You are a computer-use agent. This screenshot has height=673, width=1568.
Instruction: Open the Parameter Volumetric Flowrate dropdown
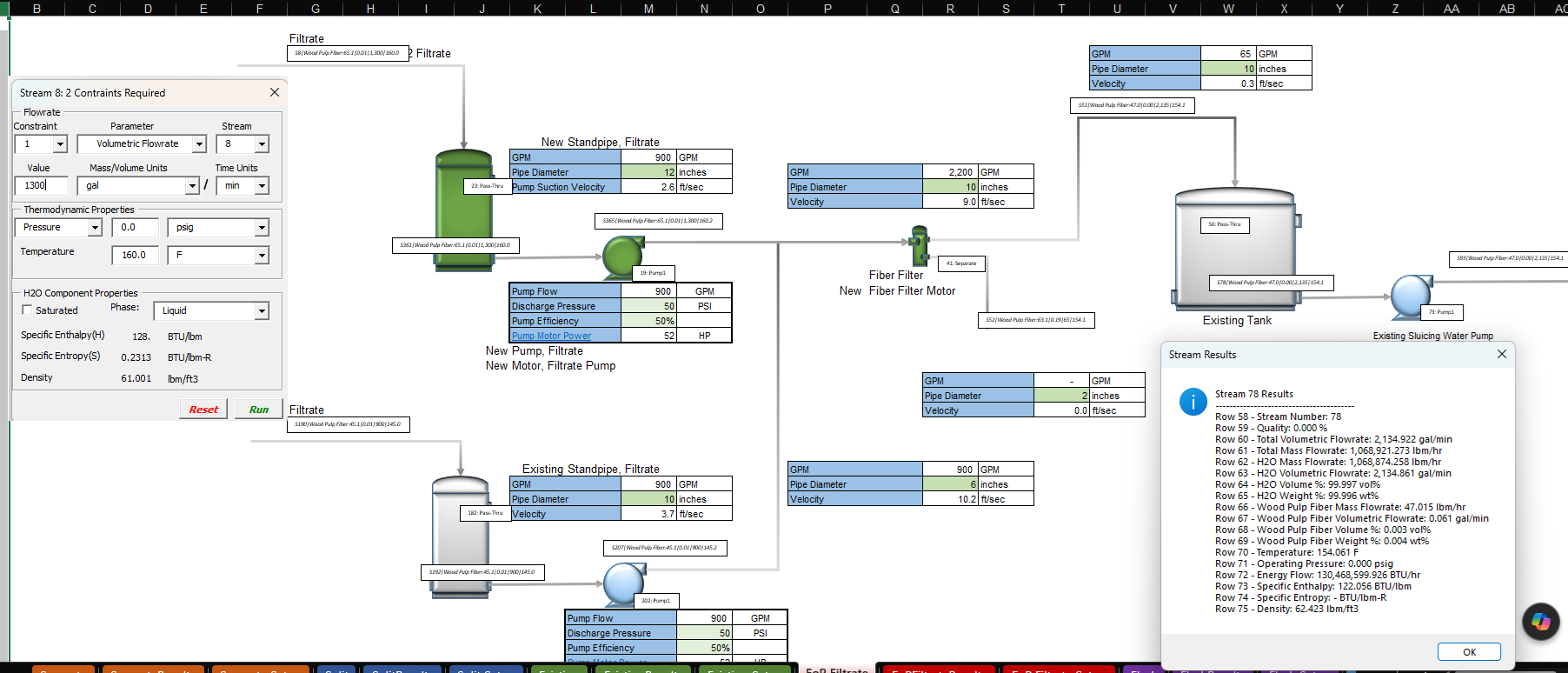[199, 144]
